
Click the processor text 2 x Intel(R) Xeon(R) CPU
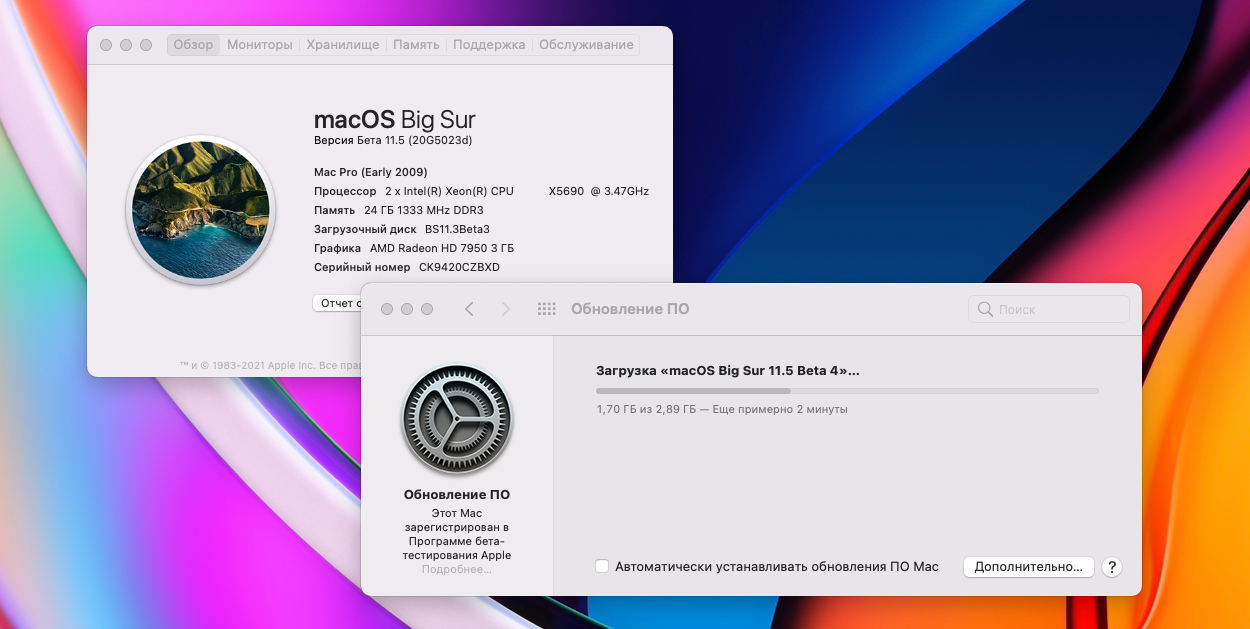pos(449,191)
